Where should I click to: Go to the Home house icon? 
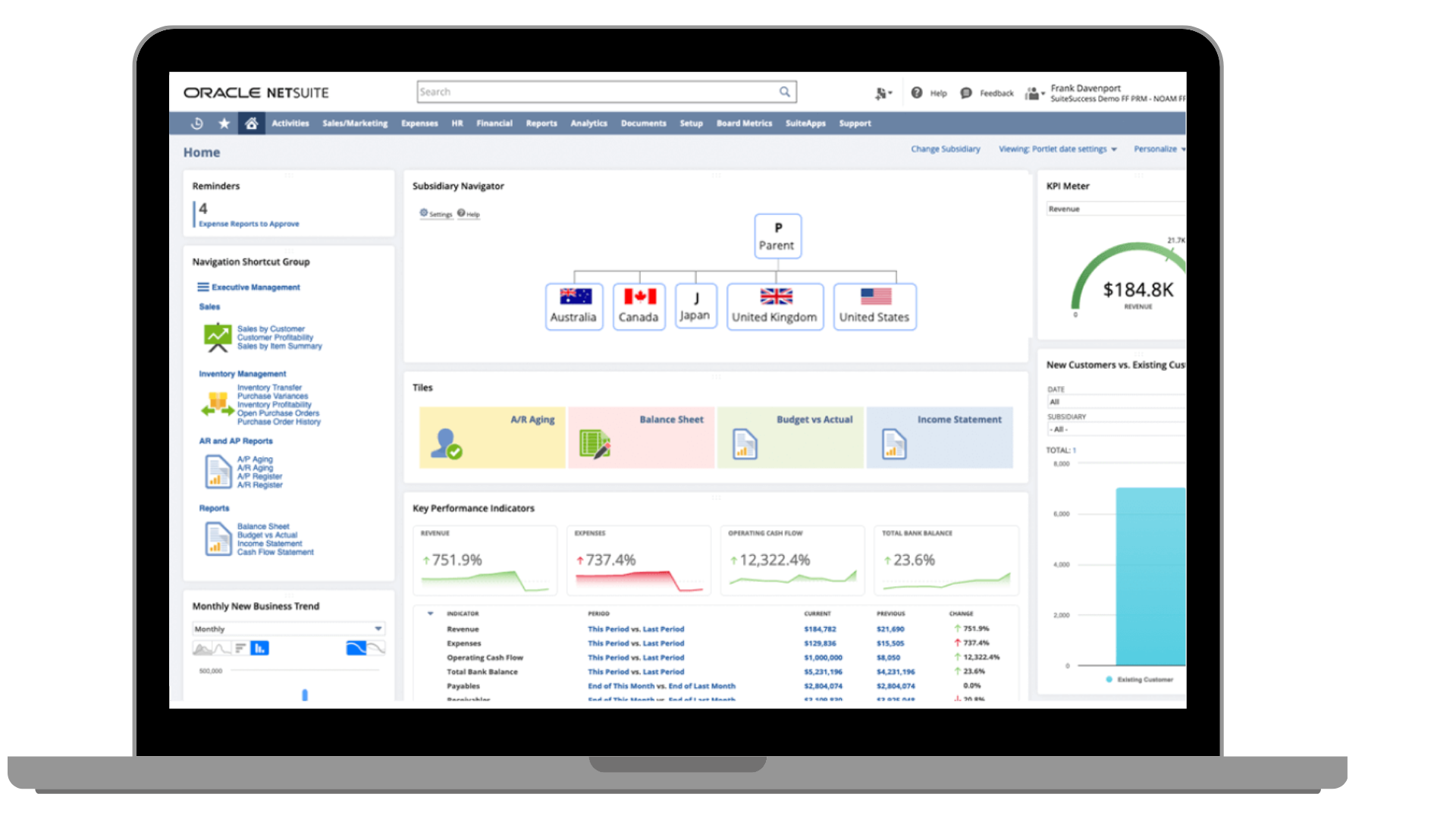tap(251, 123)
